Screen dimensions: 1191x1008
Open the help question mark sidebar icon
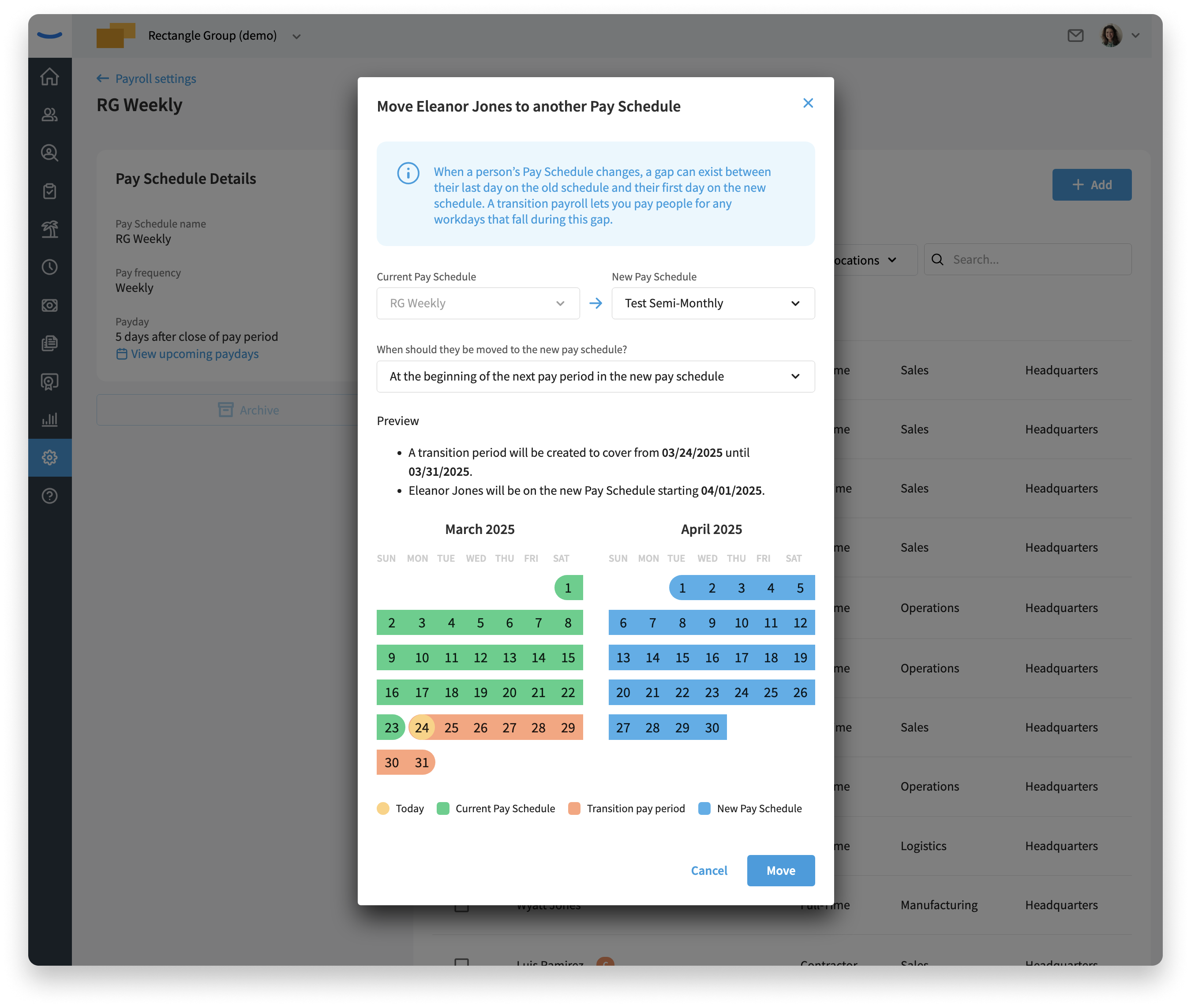click(50, 496)
